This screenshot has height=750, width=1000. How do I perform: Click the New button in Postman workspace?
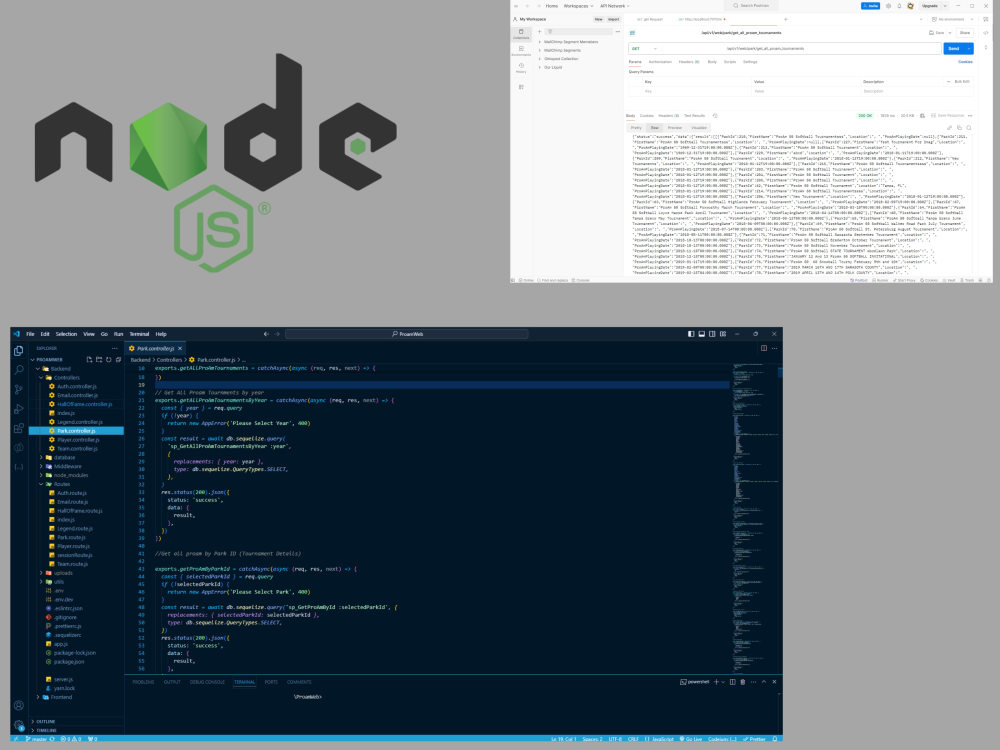(x=598, y=19)
